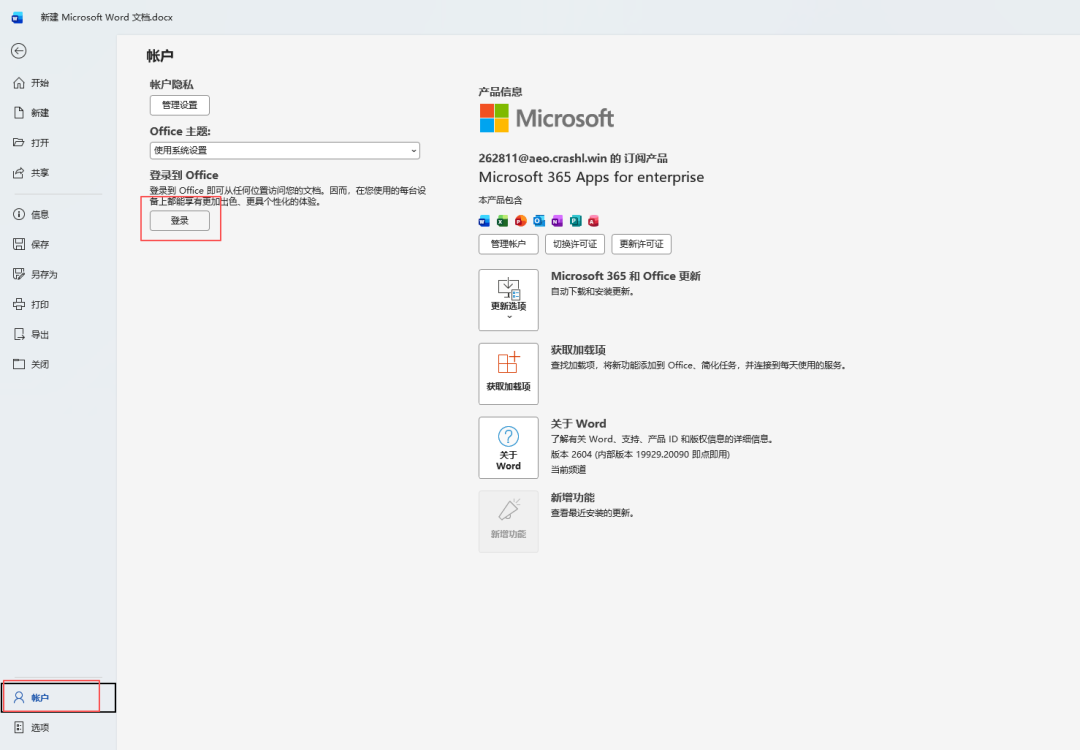
Task: Click the 获取加载项 tile button
Action: click(x=508, y=373)
